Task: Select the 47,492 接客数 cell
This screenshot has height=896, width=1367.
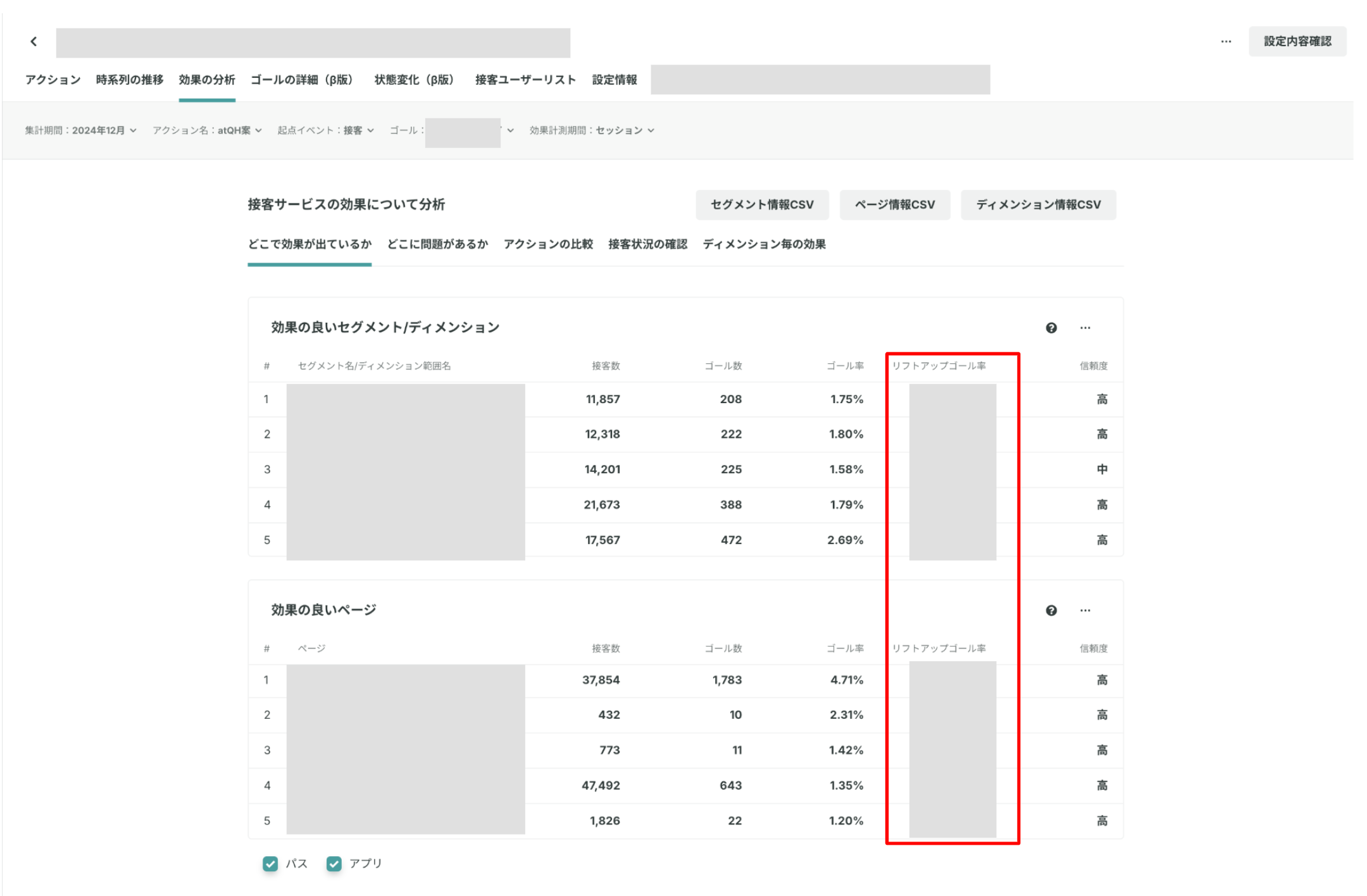Action: click(601, 786)
